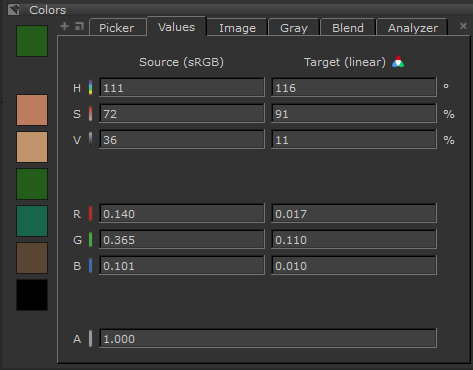This screenshot has height=370, width=473.
Task: Click the Colors panel icon in title bar
Action: (14, 10)
